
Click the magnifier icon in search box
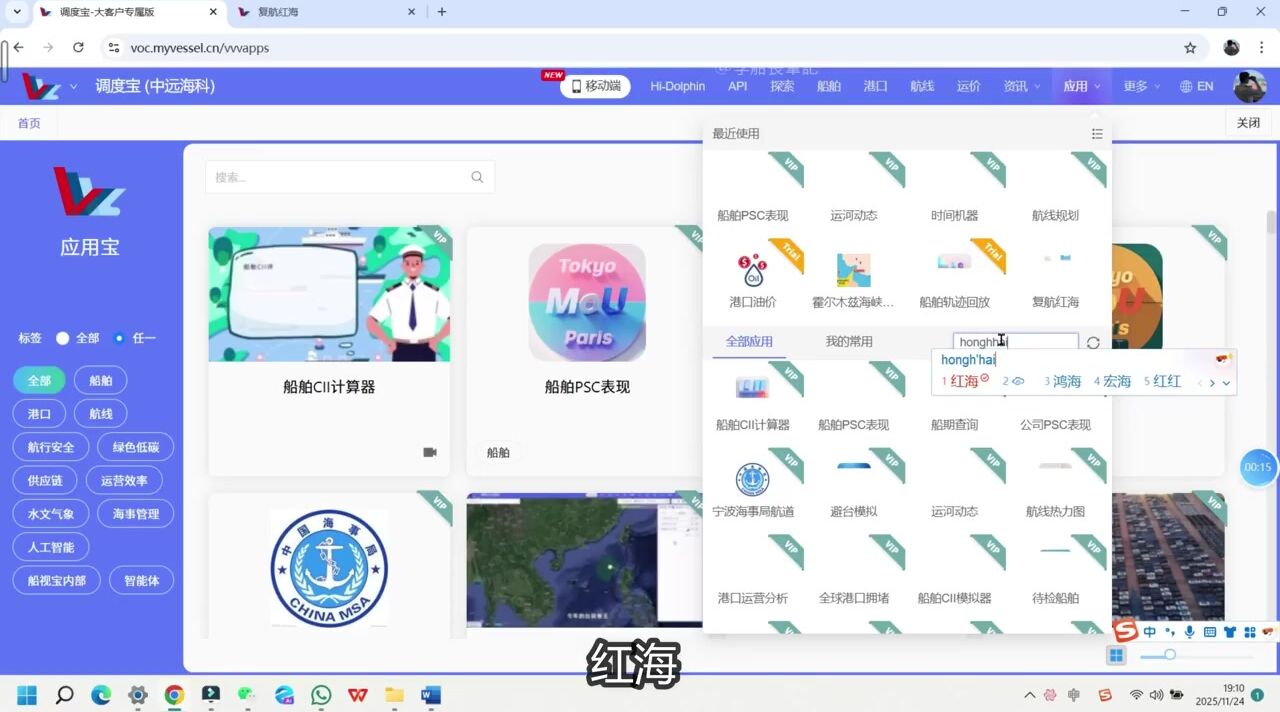click(477, 177)
